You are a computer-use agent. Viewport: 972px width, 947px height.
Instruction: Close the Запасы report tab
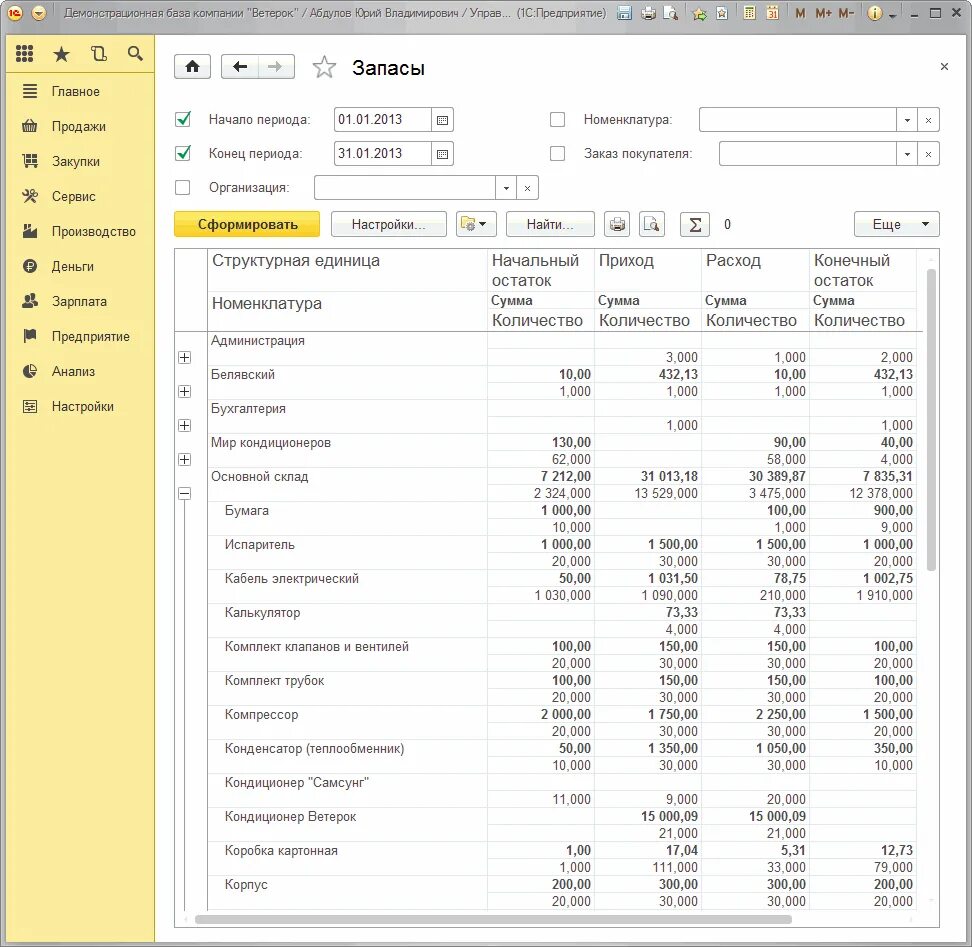[x=944, y=66]
